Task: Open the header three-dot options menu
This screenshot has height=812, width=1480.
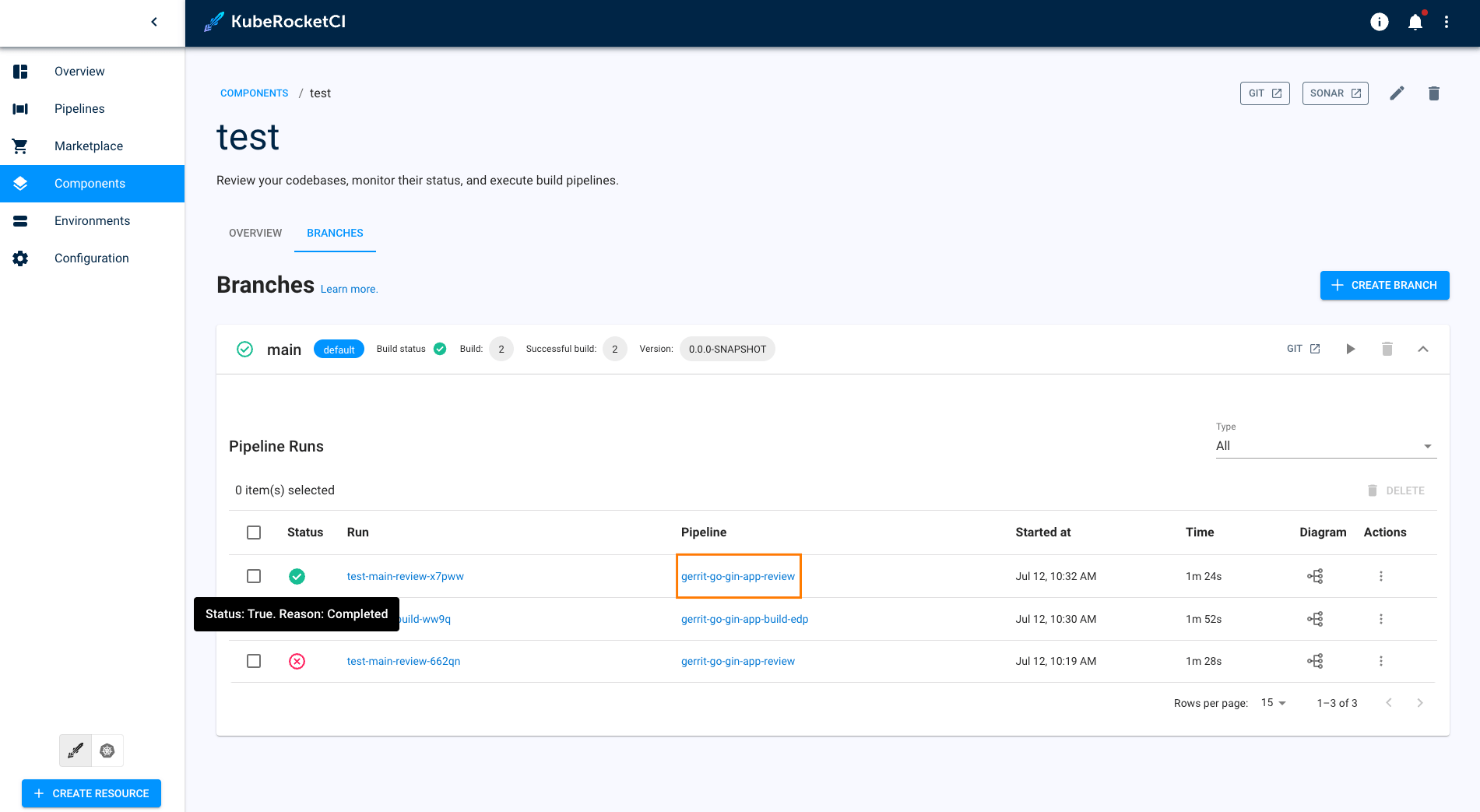Action: tap(1446, 22)
